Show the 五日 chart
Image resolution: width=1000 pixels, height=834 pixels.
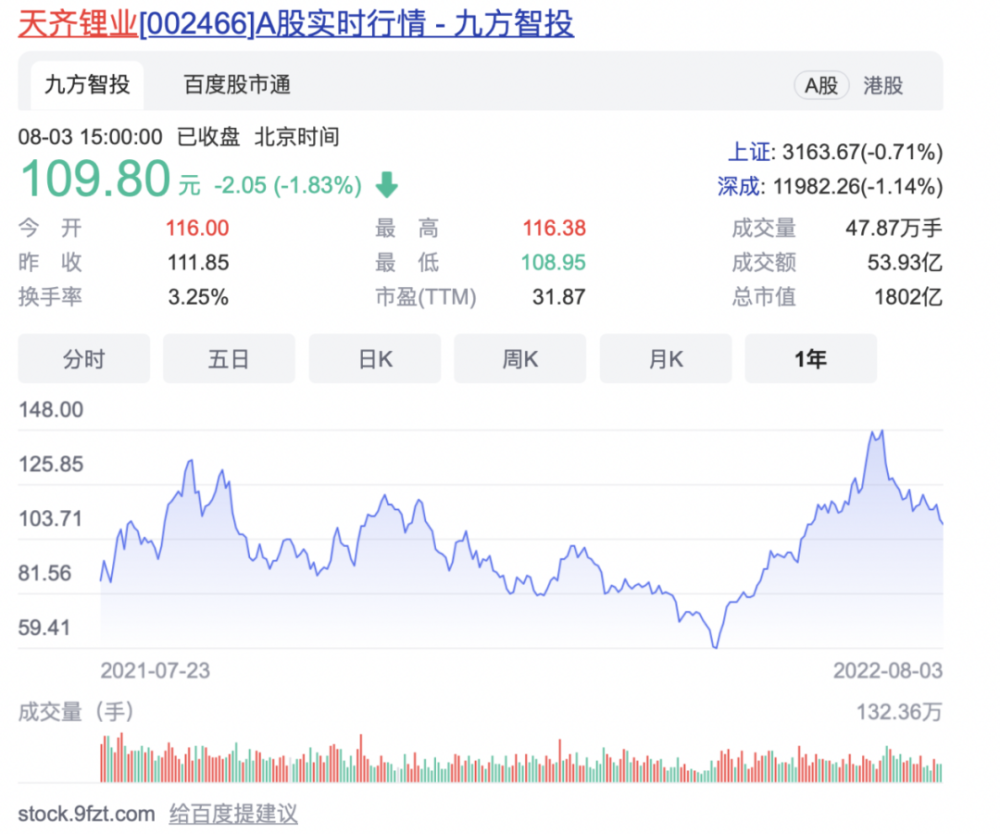pyautogui.click(x=229, y=359)
